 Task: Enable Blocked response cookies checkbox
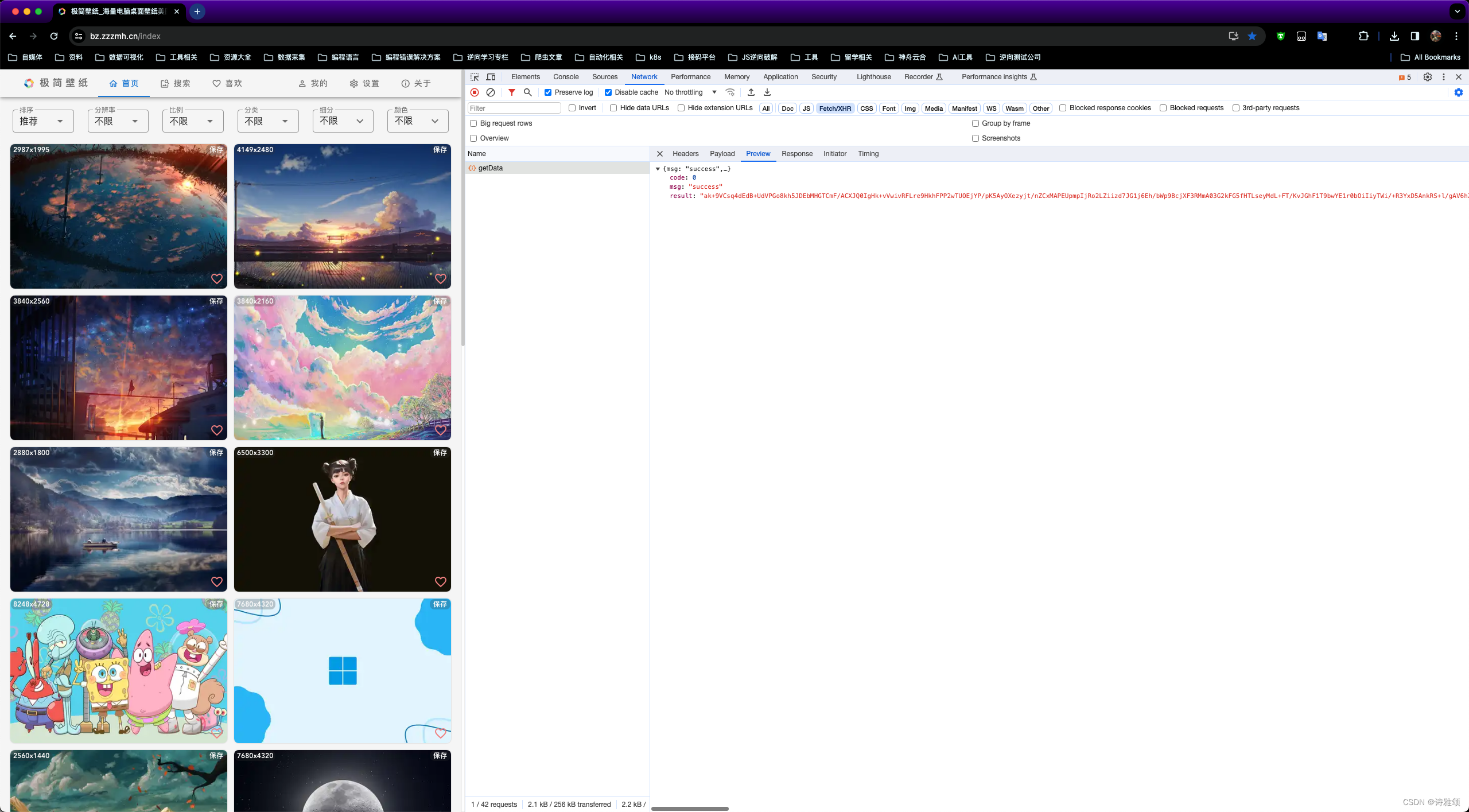[1063, 108]
